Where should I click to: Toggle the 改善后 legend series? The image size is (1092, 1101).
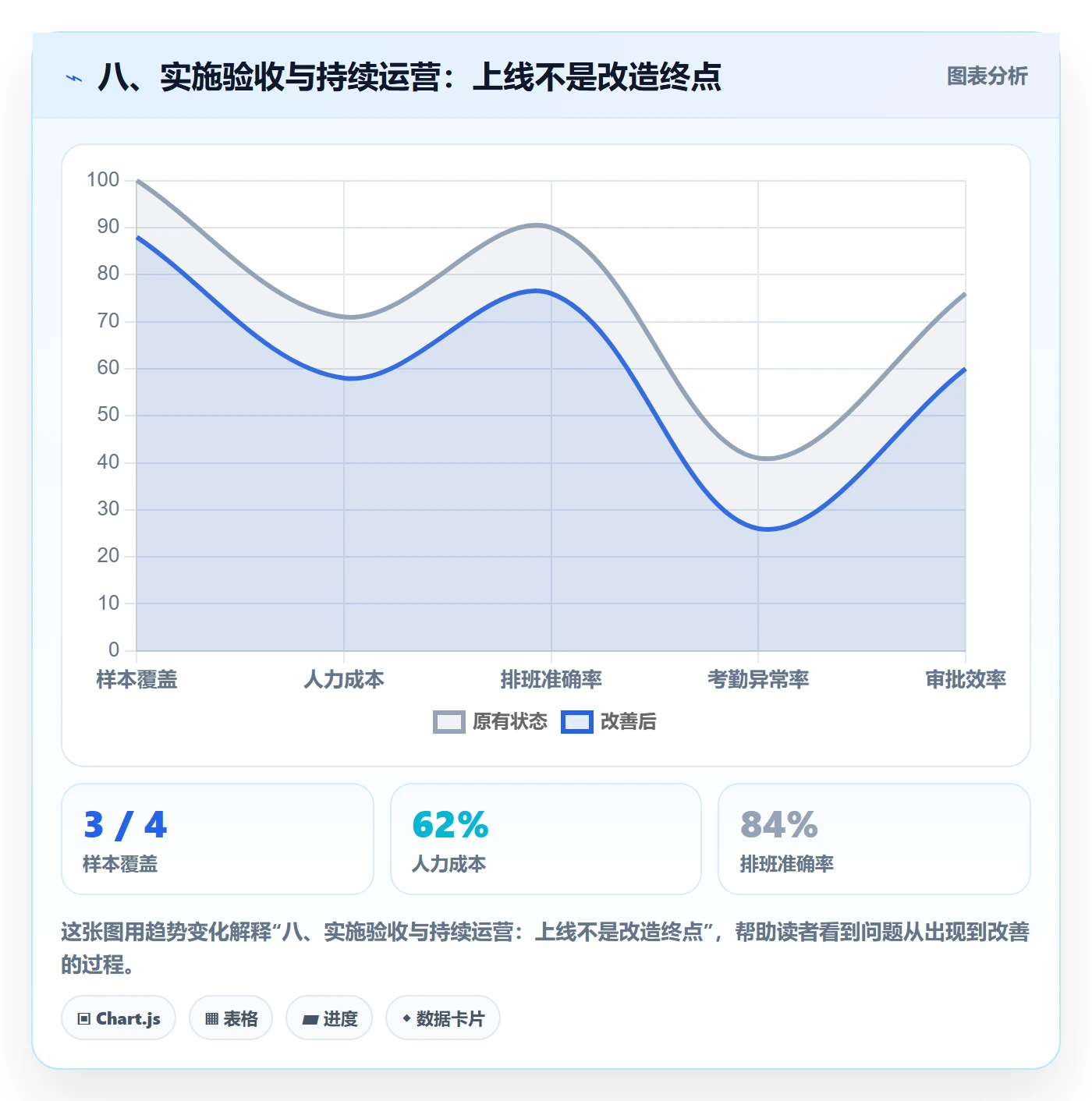pos(608,721)
